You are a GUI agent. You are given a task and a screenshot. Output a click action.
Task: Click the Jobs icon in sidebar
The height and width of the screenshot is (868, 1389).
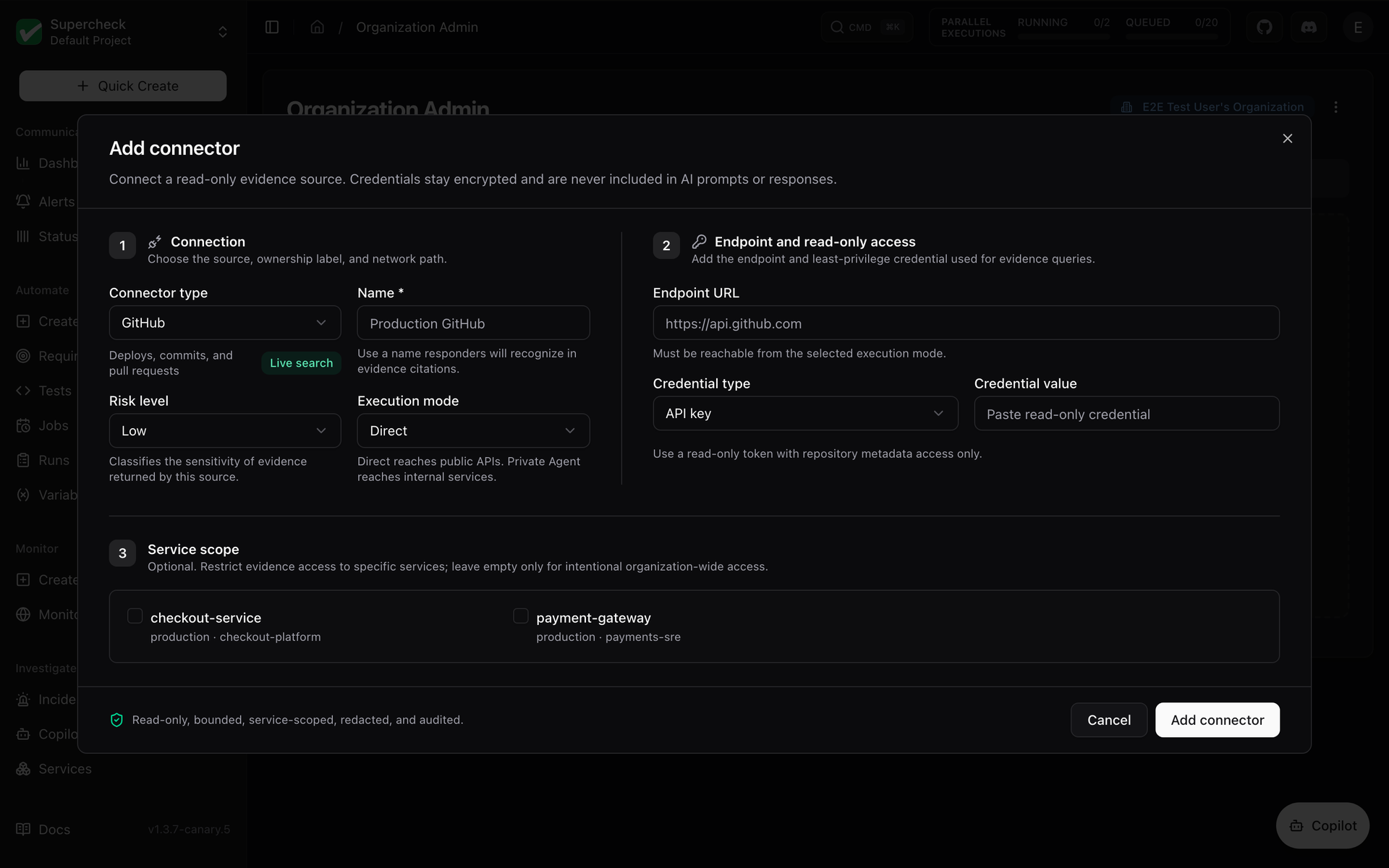pos(23,425)
